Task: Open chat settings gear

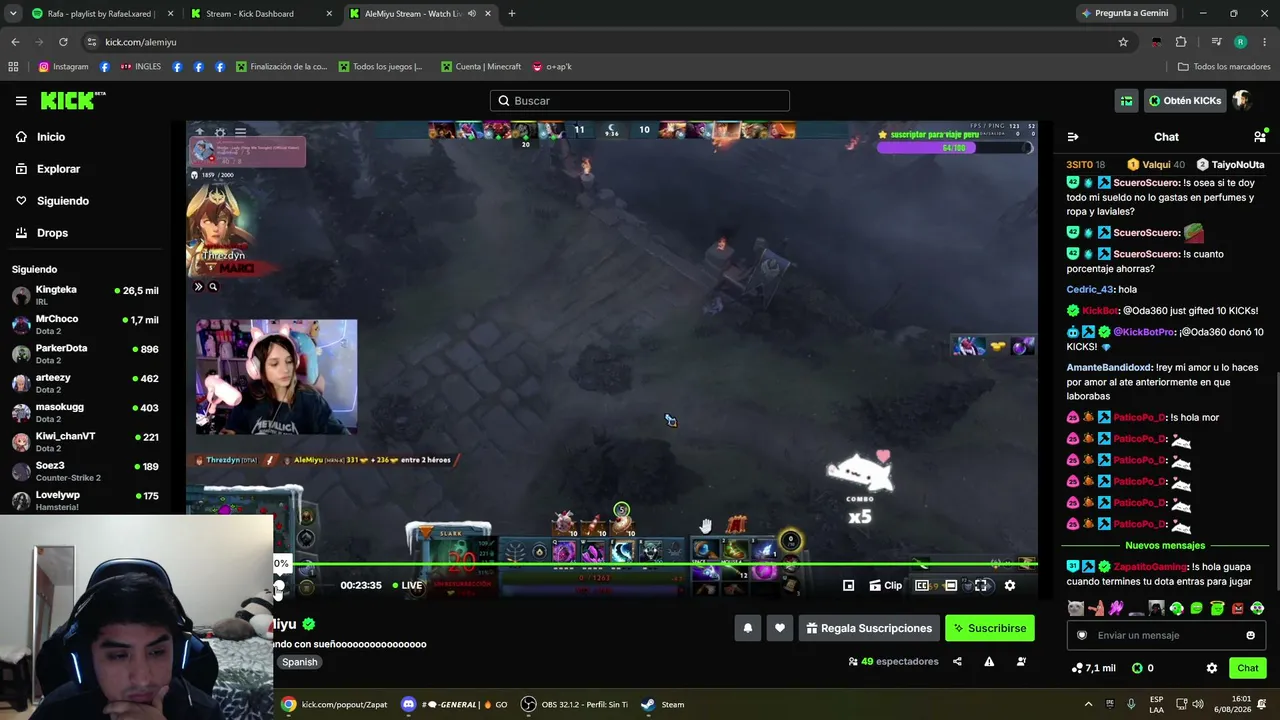Action: click(1212, 668)
